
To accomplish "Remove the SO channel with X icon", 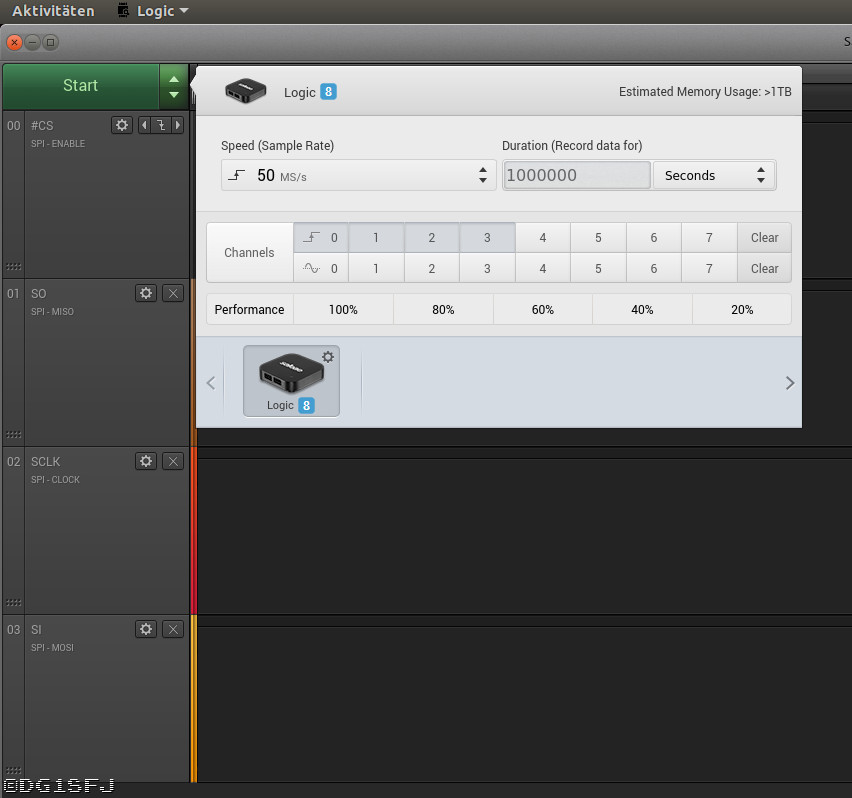I will pyautogui.click(x=173, y=293).
